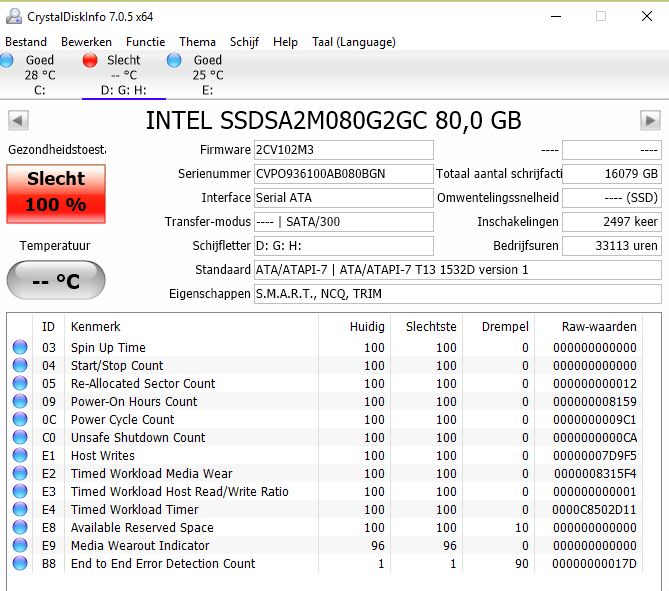
Task: Click the Interface field Serial ATA
Action: (x=344, y=198)
